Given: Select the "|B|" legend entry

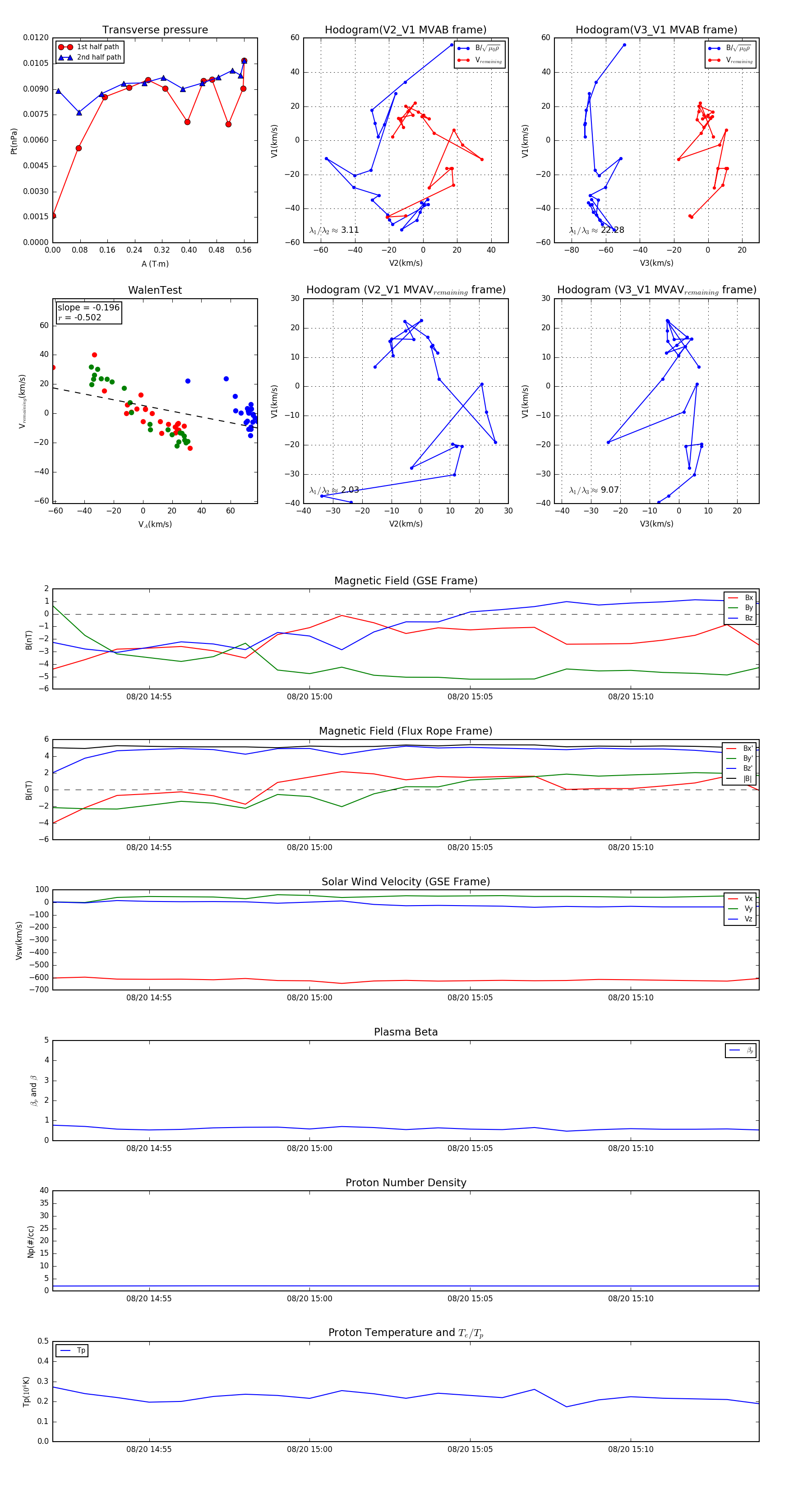Looking at the screenshot, I should (739, 779).
